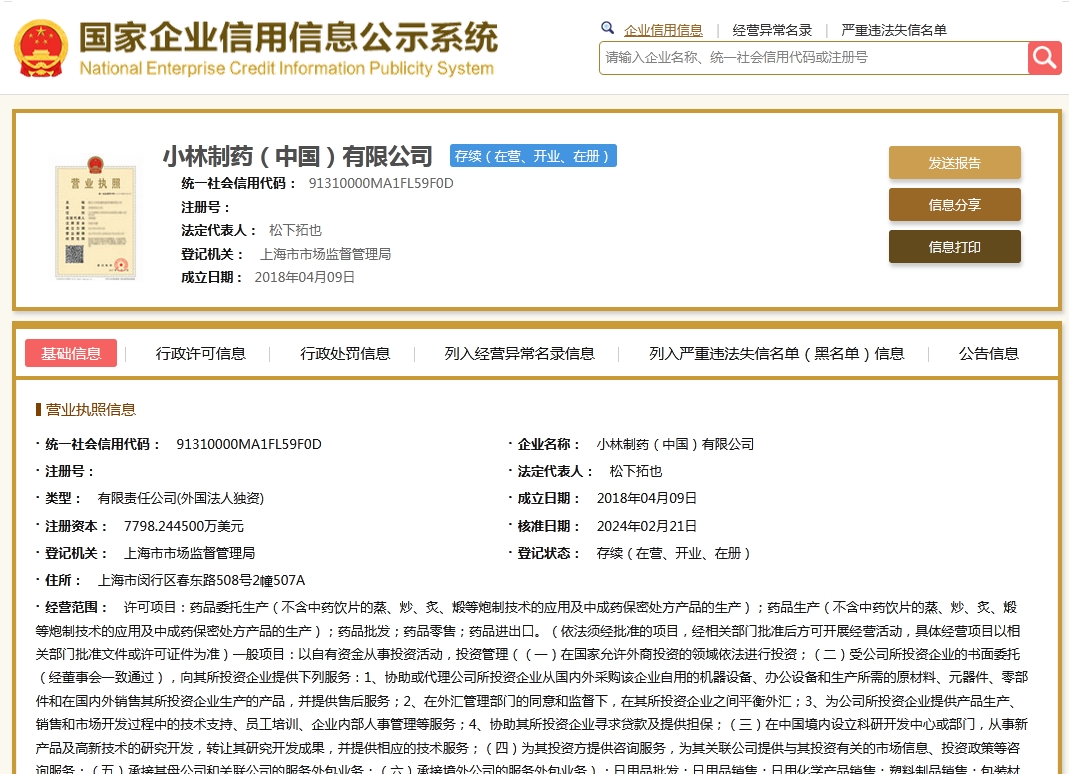This screenshot has width=1069, height=774.
Task: Click the 法定代表人 value in license details
Action: click(636, 471)
